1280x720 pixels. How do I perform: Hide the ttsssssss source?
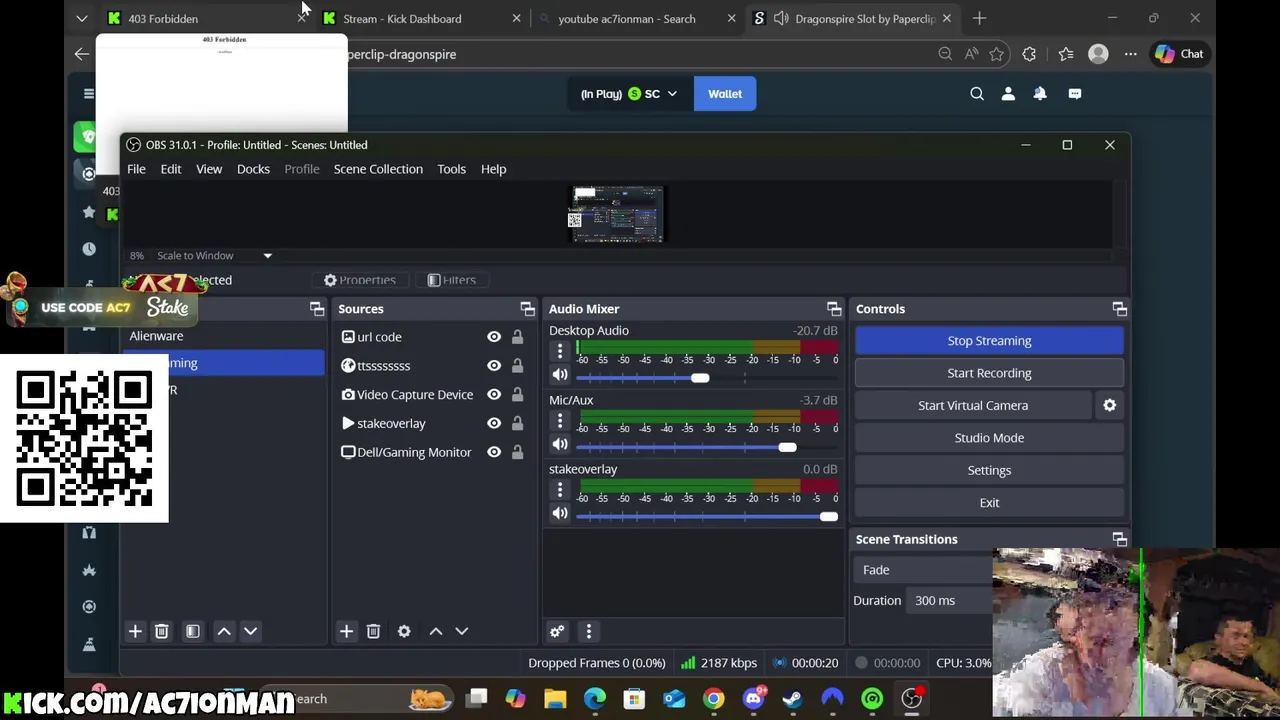point(494,366)
